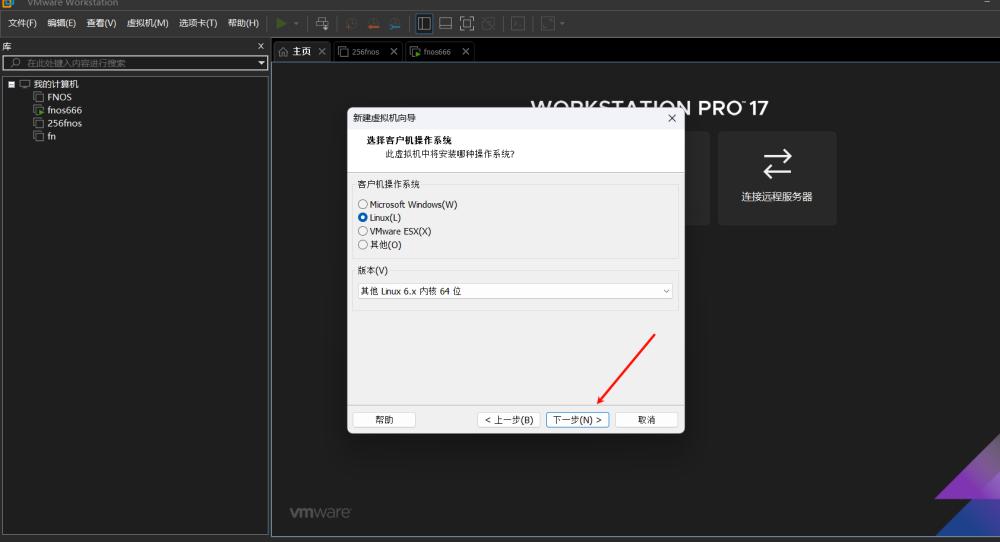Select the VMware ESX(X) radio option

pyautogui.click(x=363, y=231)
